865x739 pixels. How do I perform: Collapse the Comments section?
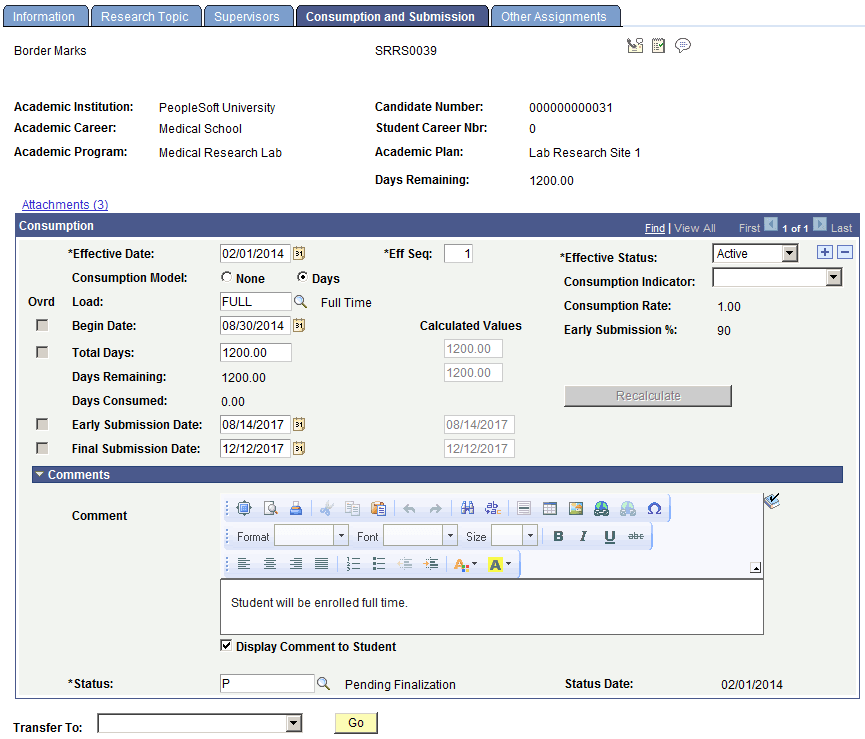pos(40,474)
